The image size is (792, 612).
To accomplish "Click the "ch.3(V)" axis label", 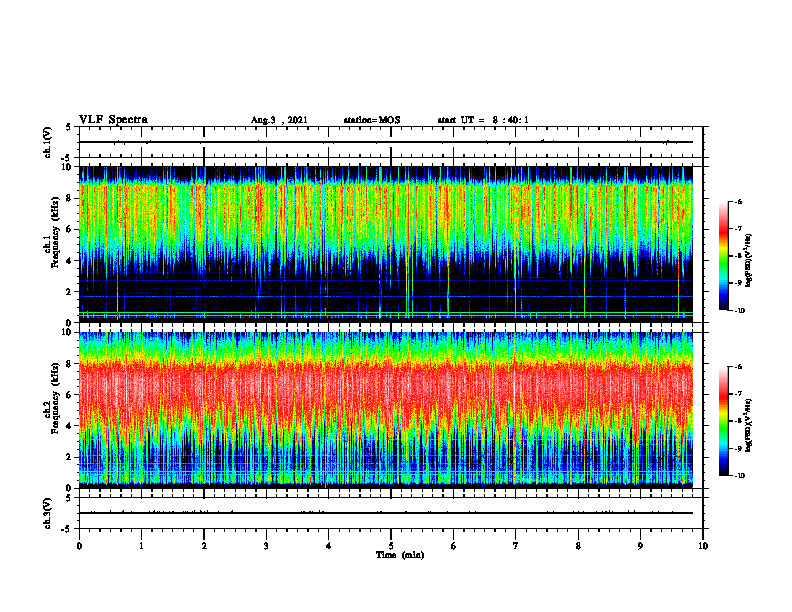I will 47,513.
